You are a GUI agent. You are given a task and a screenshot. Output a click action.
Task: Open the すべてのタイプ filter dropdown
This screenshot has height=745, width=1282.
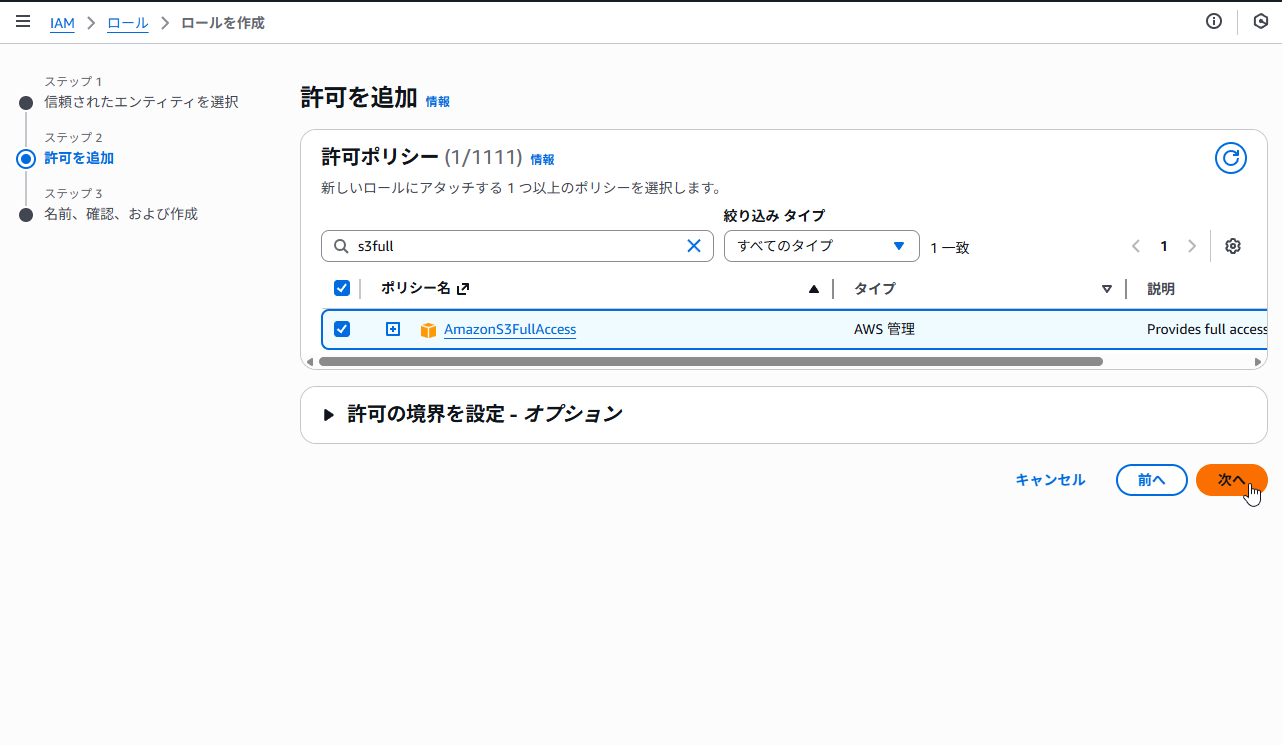pyautogui.click(x=821, y=245)
